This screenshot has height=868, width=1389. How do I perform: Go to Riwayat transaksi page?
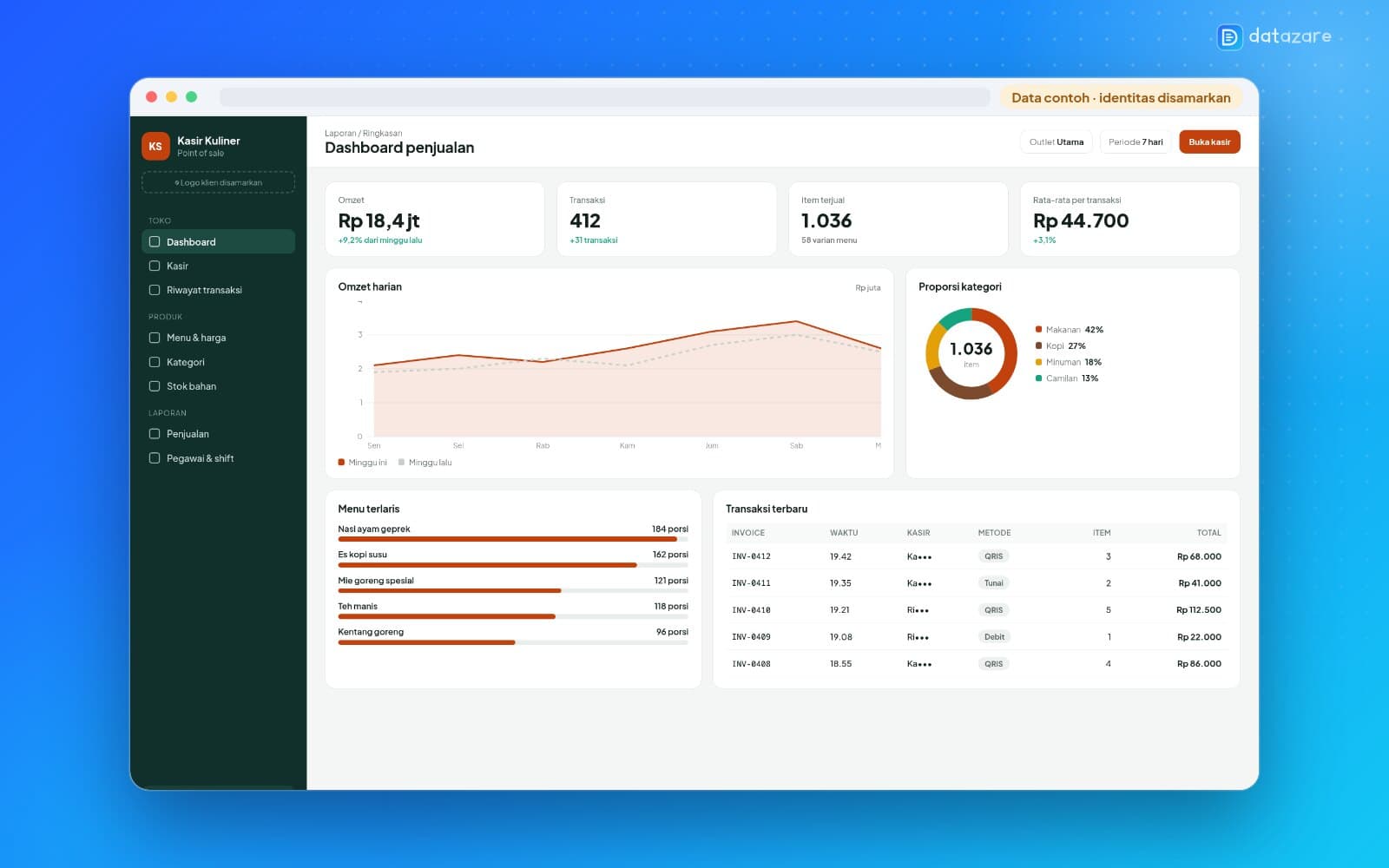tap(218, 290)
